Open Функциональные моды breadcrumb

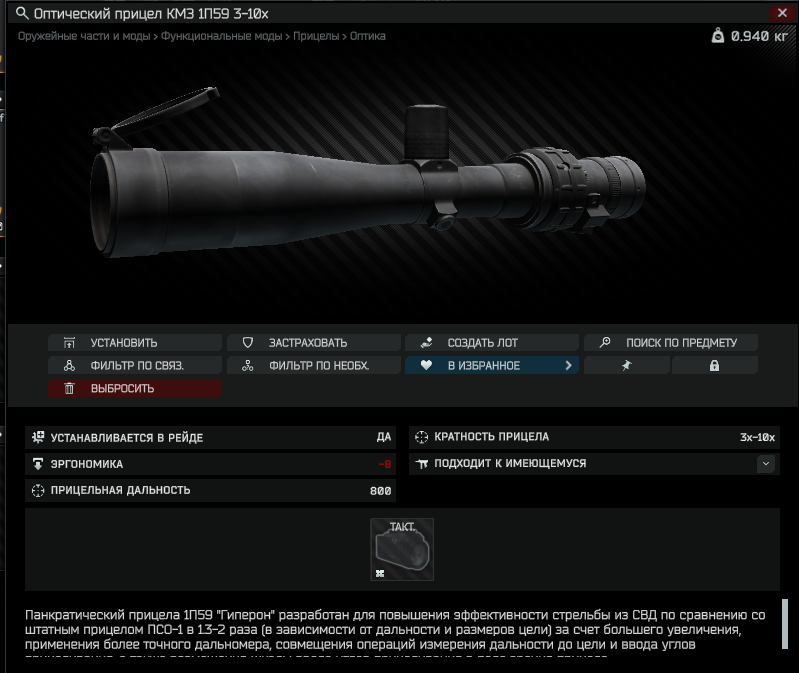[x=222, y=36]
